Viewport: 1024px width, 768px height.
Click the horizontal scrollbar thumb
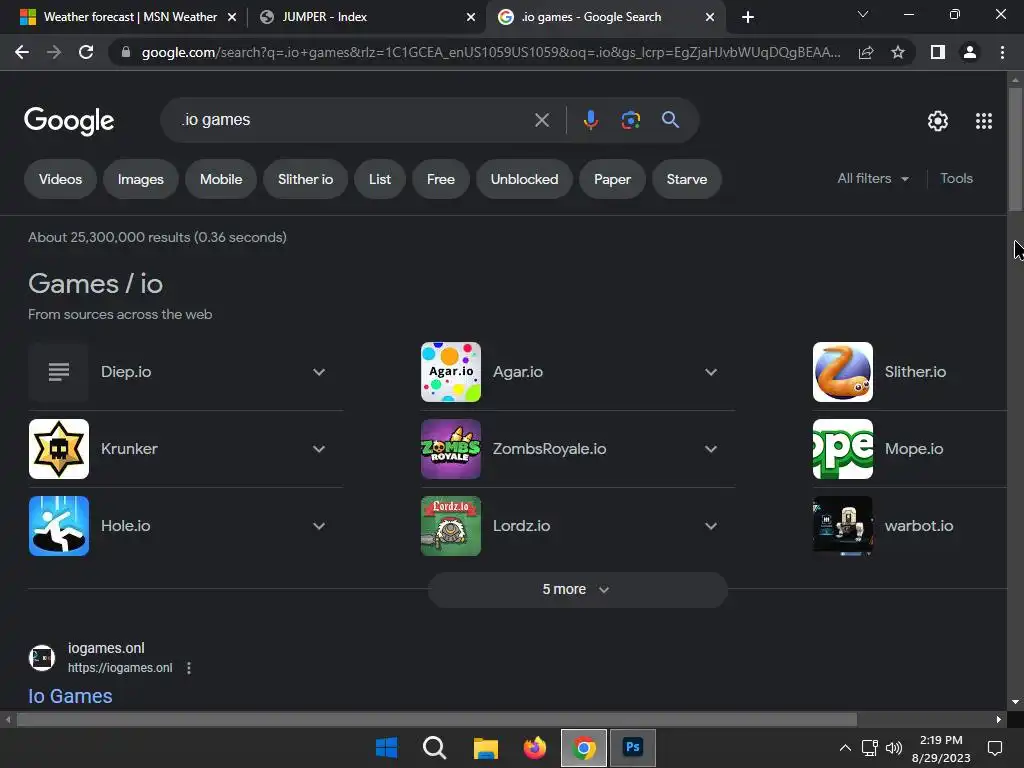[x=436, y=720]
